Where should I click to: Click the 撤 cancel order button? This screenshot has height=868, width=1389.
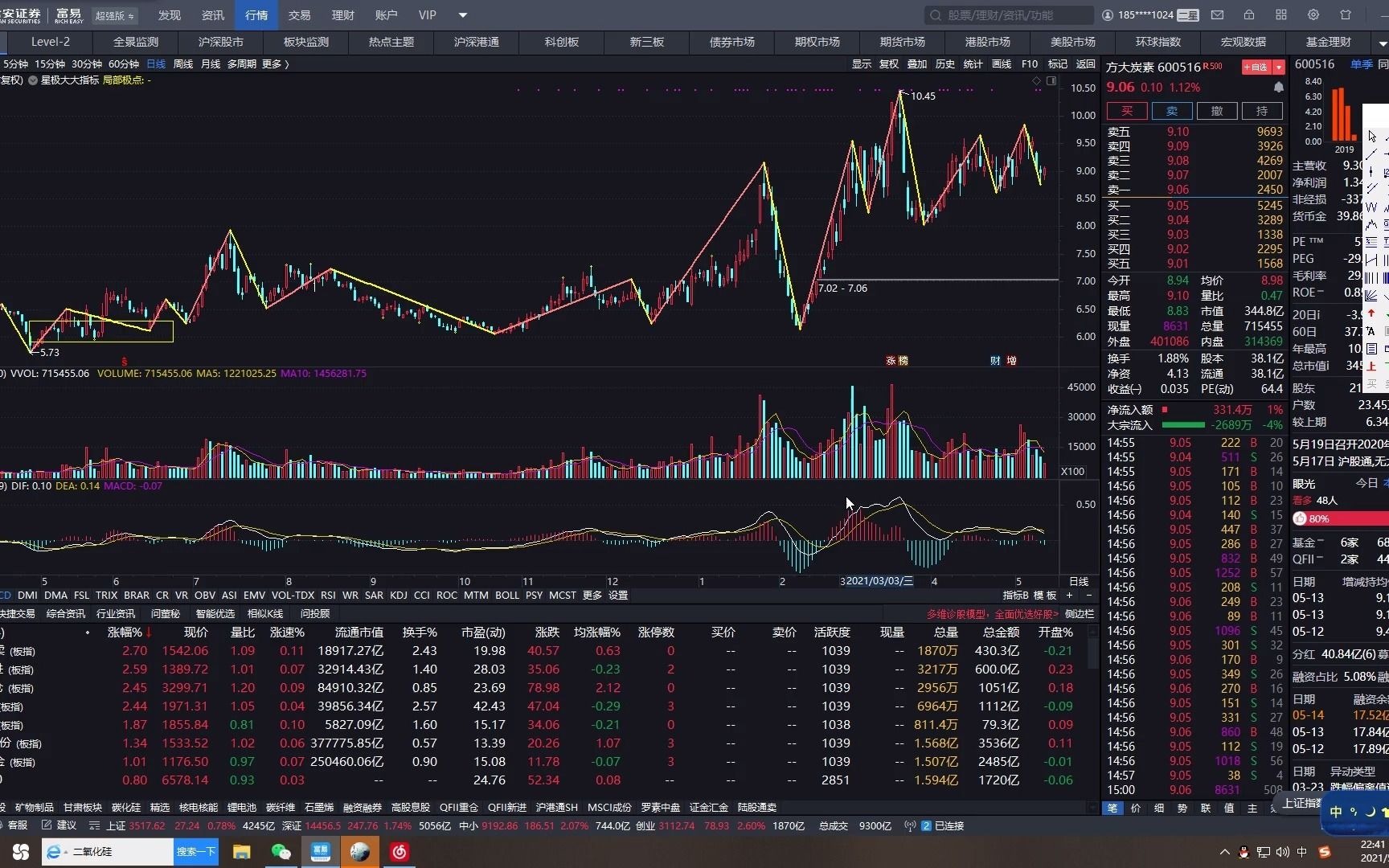coord(1217,111)
